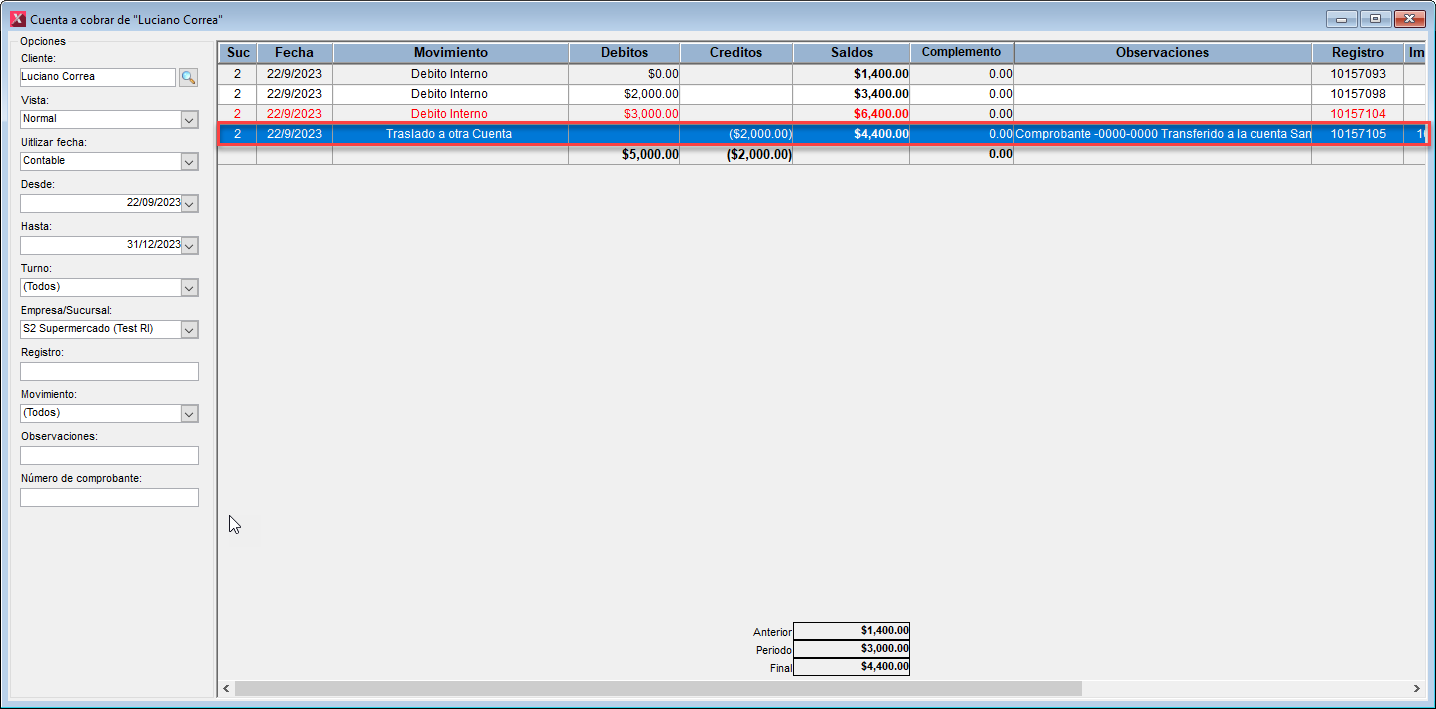Click the application X icon in title bar
The width and height of the screenshot is (1436, 709).
pyautogui.click(x=17, y=19)
